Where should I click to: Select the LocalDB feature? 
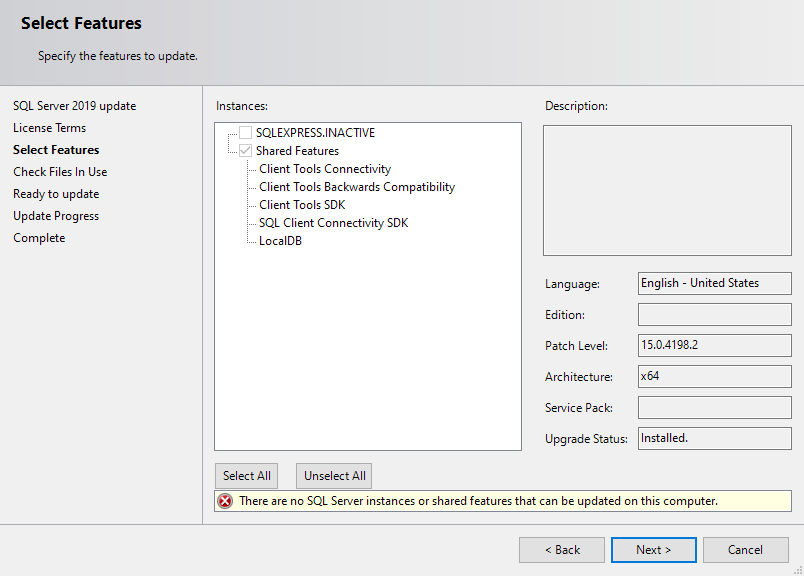[277, 240]
